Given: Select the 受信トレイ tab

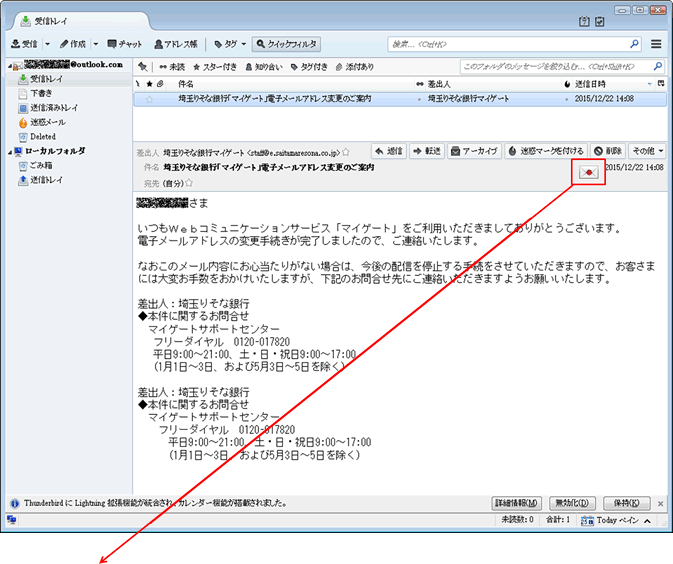Looking at the screenshot, I should click(x=81, y=21).
